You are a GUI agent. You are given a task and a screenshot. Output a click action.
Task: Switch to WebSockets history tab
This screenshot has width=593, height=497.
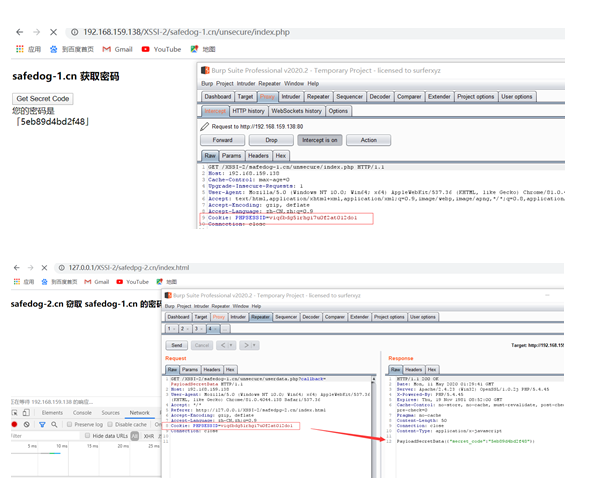[x=296, y=111]
